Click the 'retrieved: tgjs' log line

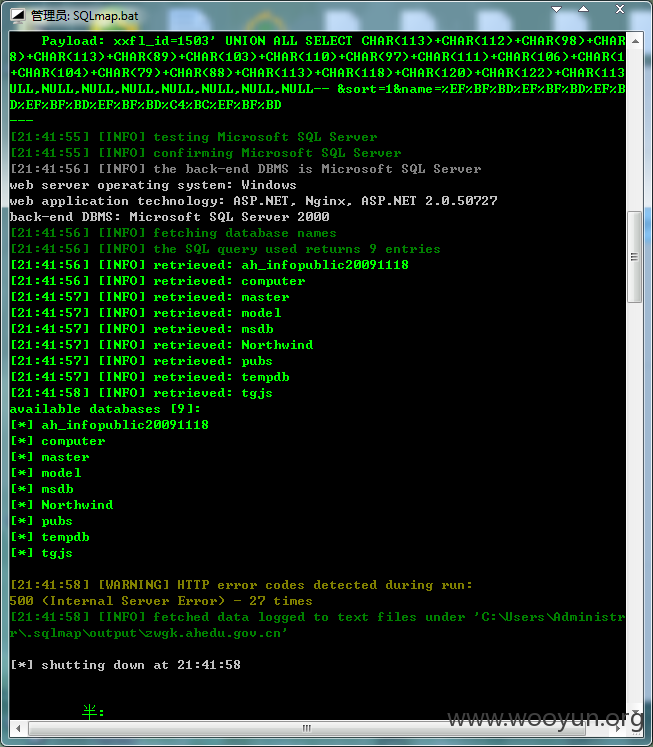(x=141, y=393)
